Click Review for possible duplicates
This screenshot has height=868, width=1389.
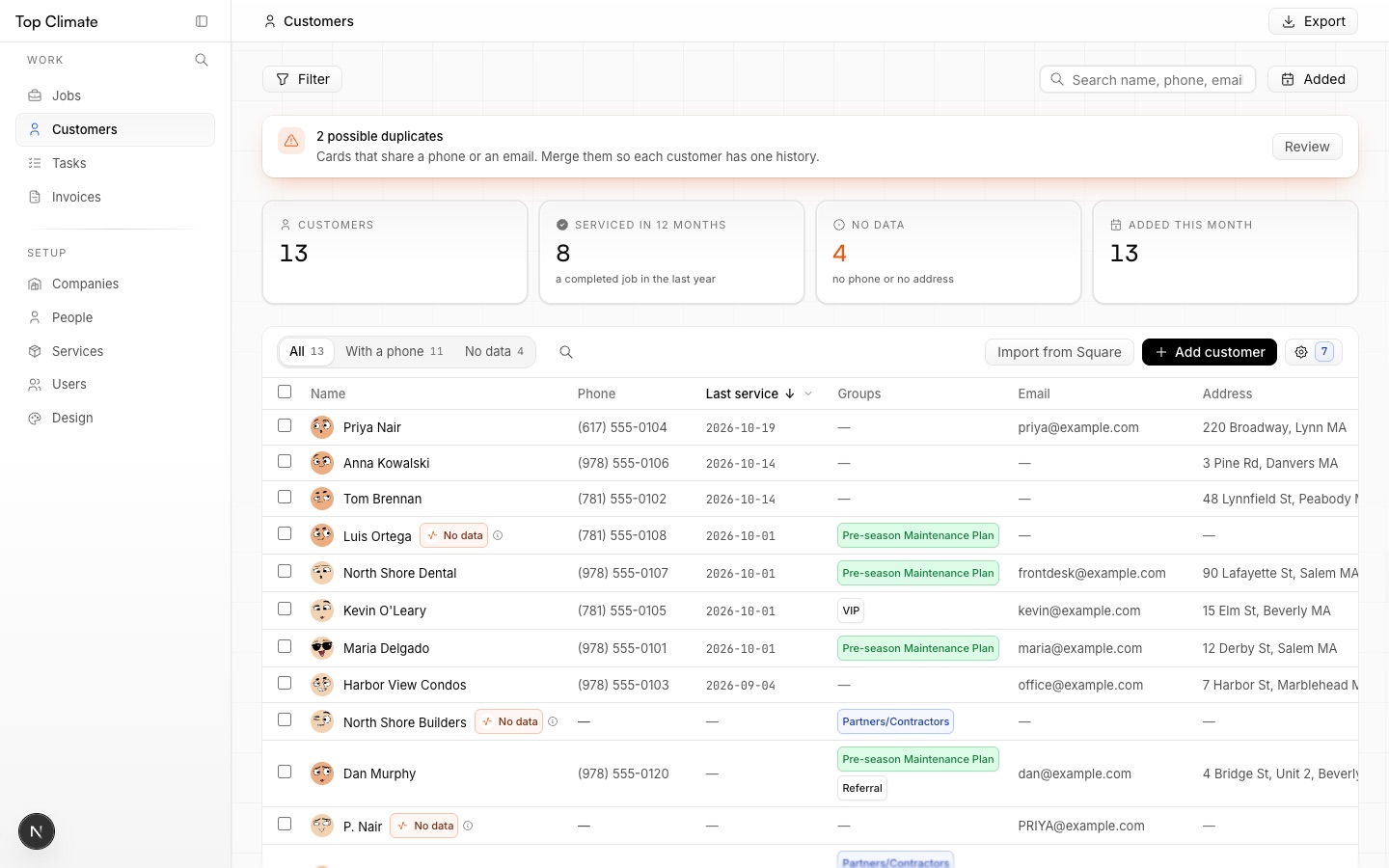tap(1307, 147)
